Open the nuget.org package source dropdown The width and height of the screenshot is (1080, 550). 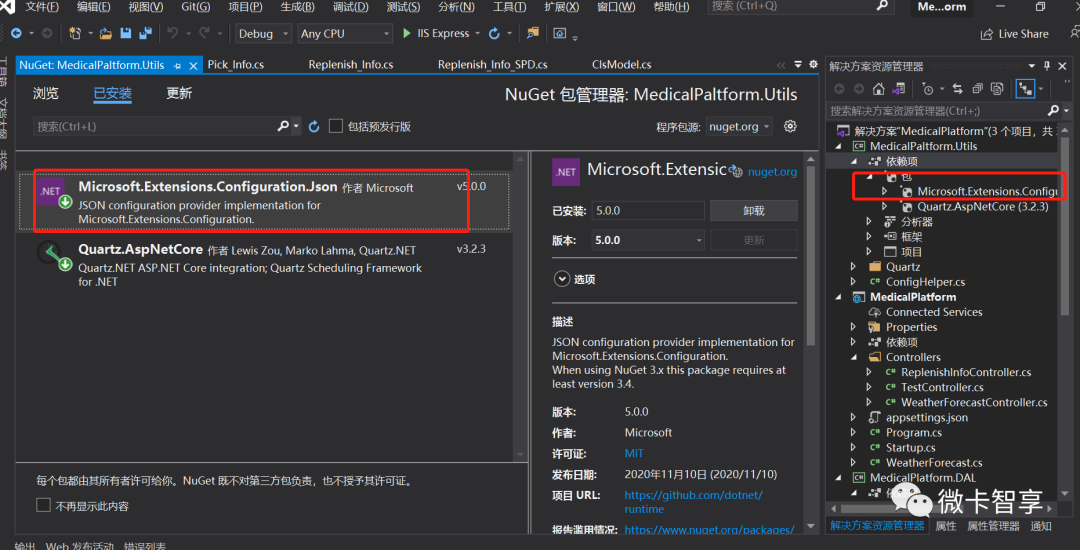tap(739, 127)
